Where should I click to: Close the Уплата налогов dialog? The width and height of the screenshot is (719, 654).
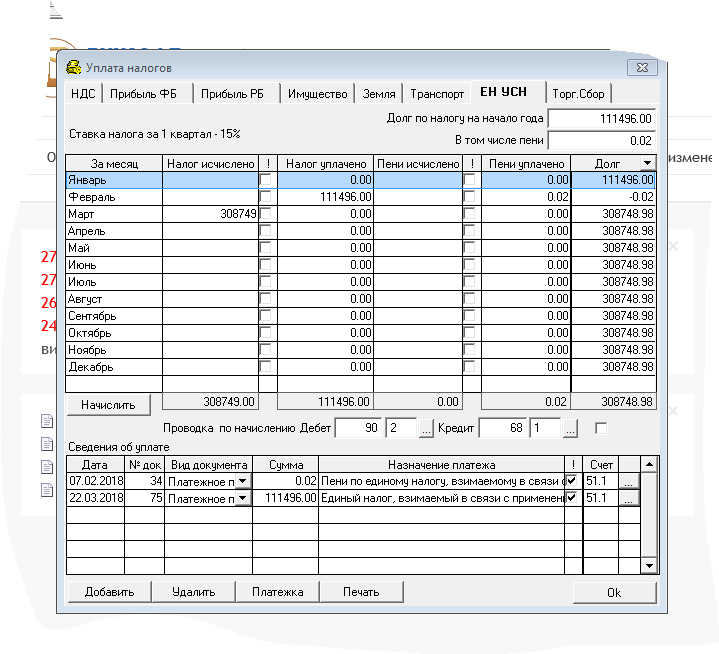[635, 68]
